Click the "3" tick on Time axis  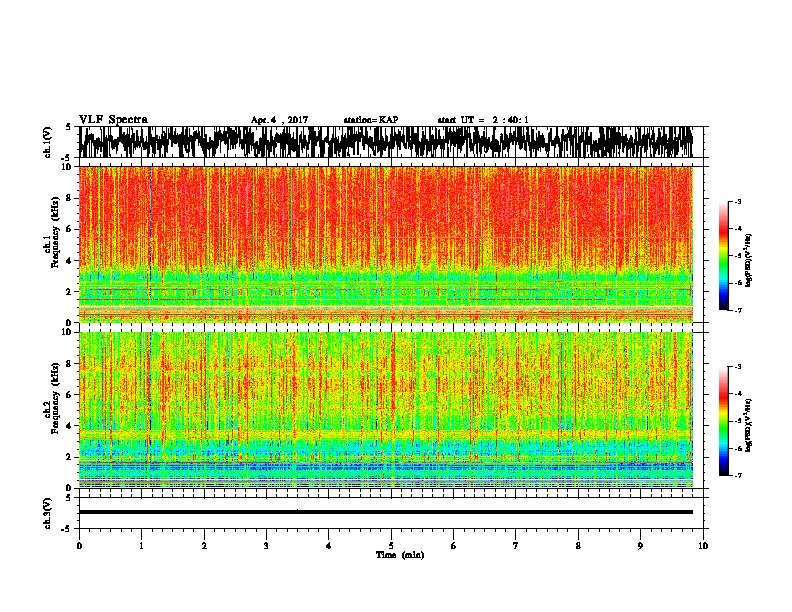(x=266, y=546)
